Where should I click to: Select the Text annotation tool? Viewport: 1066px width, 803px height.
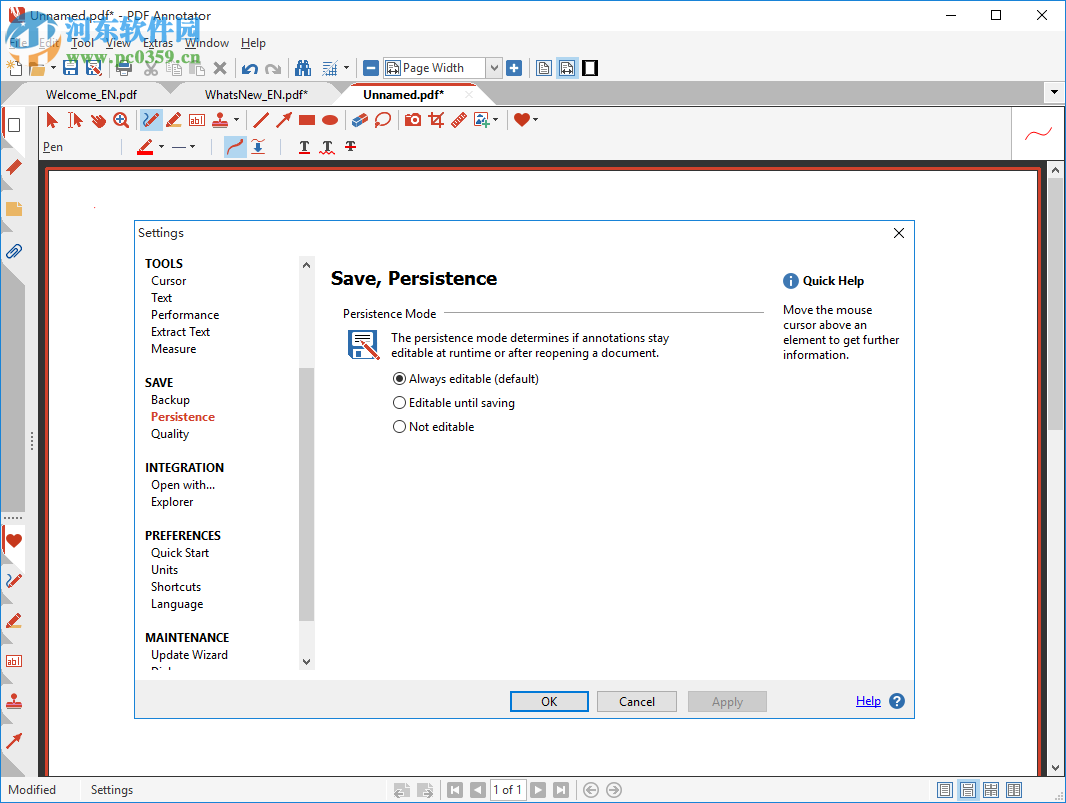click(196, 119)
